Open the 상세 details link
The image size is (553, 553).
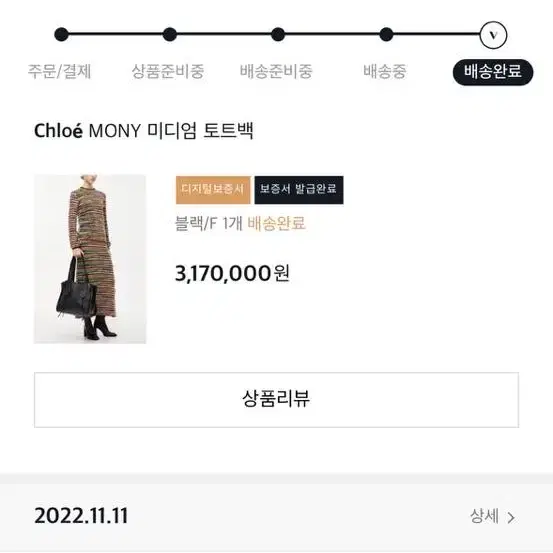[x=485, y=516]
